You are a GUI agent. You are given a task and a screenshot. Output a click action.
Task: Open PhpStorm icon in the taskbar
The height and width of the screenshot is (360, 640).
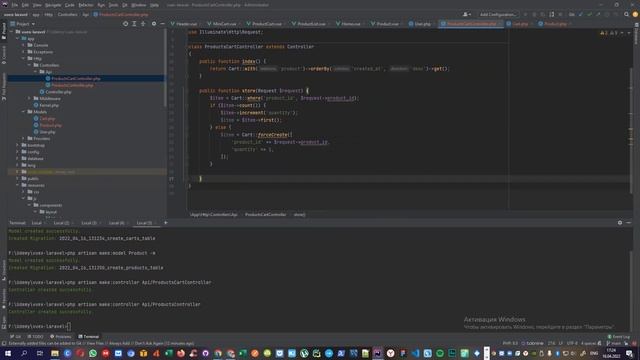click(378, 353)
